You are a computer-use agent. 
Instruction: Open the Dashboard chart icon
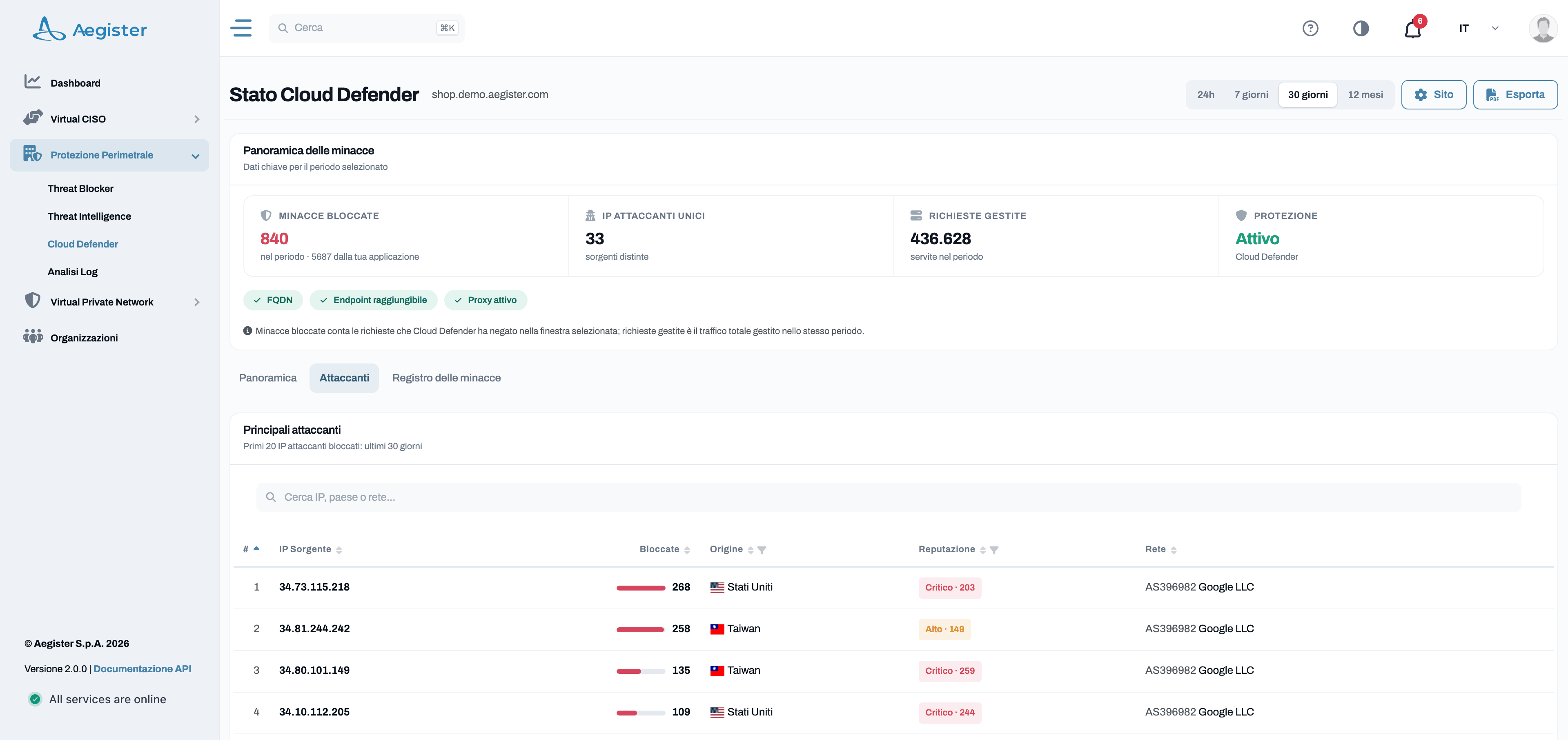[32, 82]
